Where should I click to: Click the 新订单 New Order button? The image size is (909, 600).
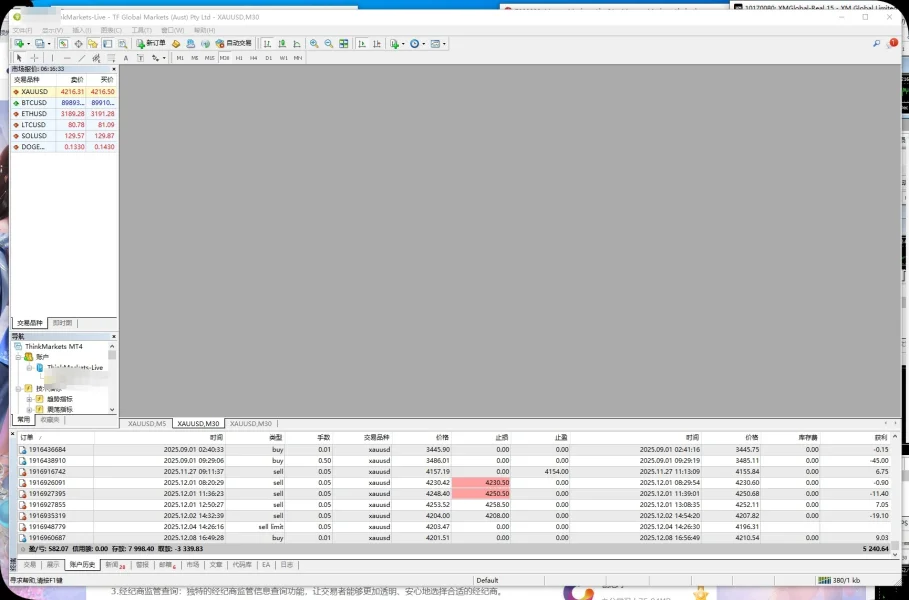click(x=151, y=43)
